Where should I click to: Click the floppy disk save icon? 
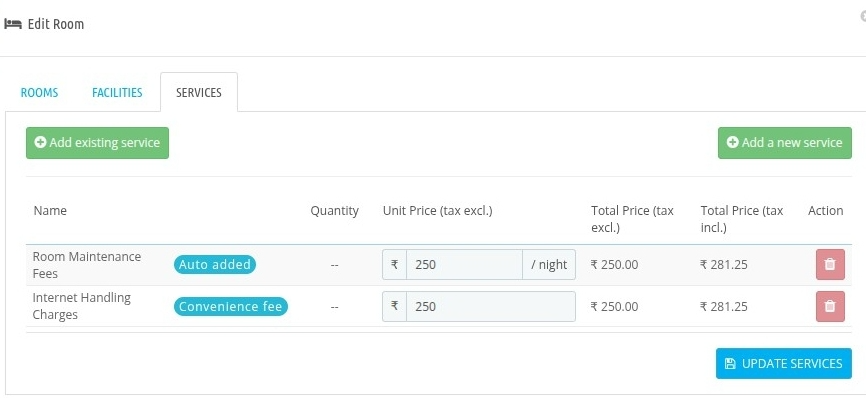point(730,363)
